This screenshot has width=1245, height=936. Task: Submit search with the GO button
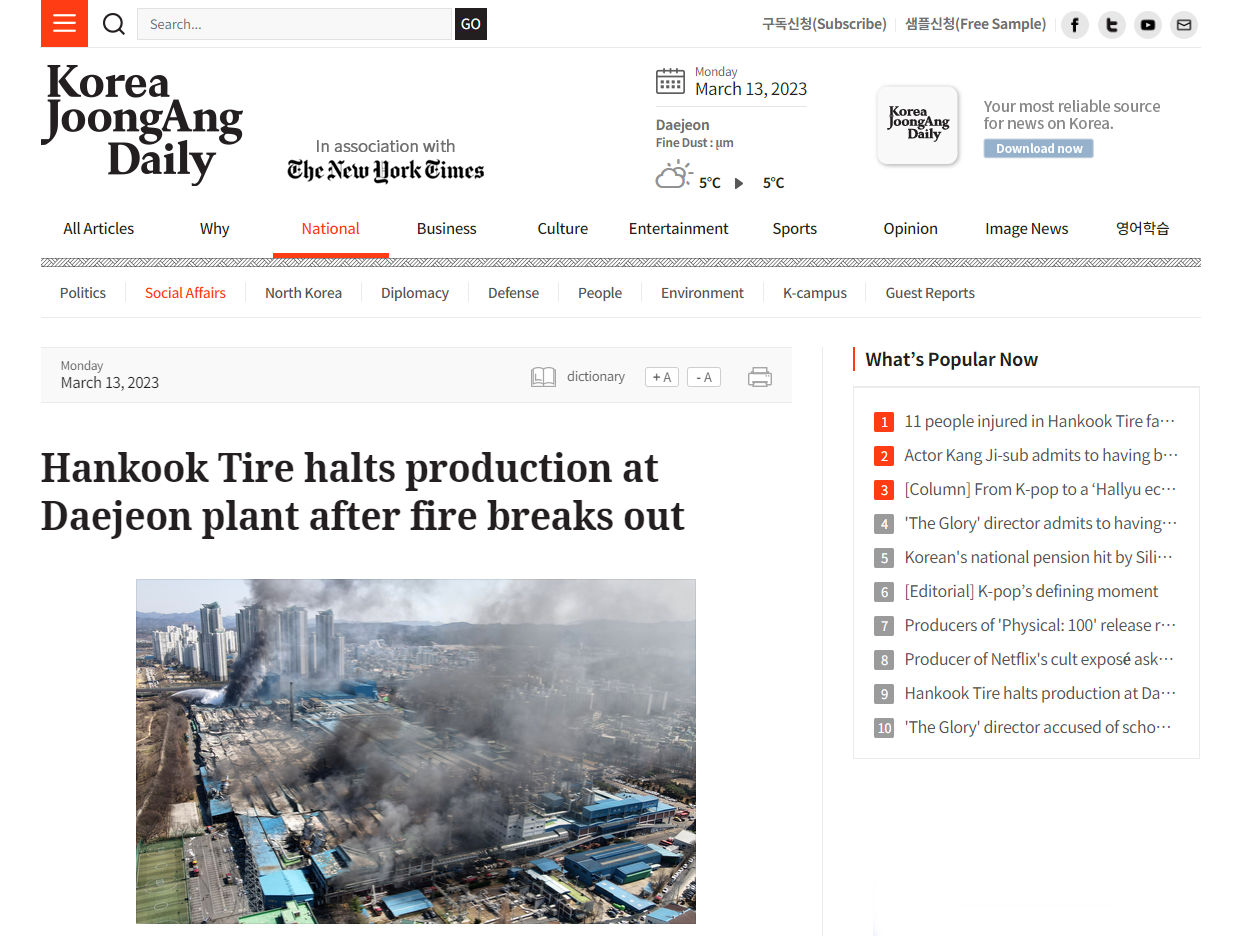tap(471, 24)
